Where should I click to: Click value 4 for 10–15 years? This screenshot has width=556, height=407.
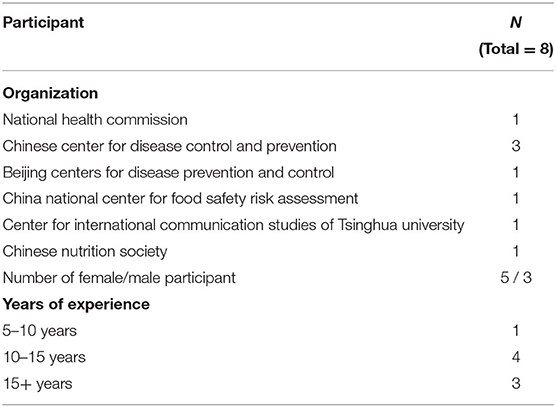pyautogui.click(x=516, y=357)
